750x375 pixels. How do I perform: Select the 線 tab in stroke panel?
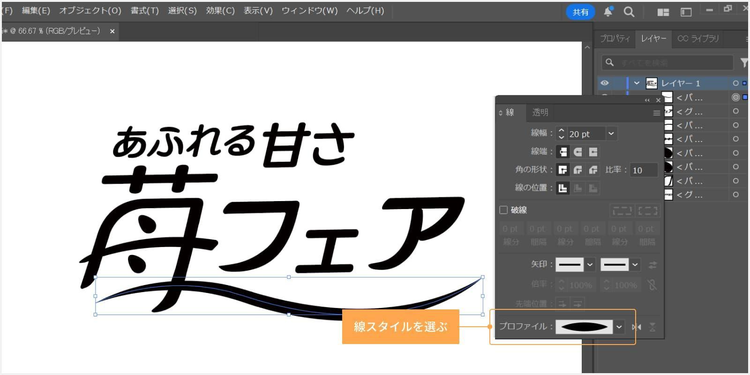click(x=510, y=113)
